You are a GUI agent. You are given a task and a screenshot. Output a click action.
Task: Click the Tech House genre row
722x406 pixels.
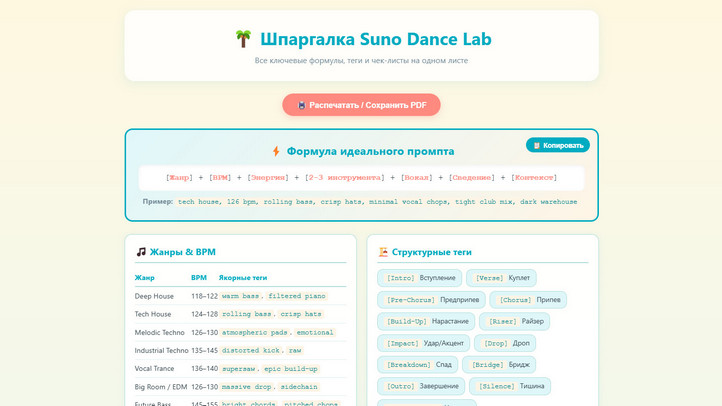(240, 314)
